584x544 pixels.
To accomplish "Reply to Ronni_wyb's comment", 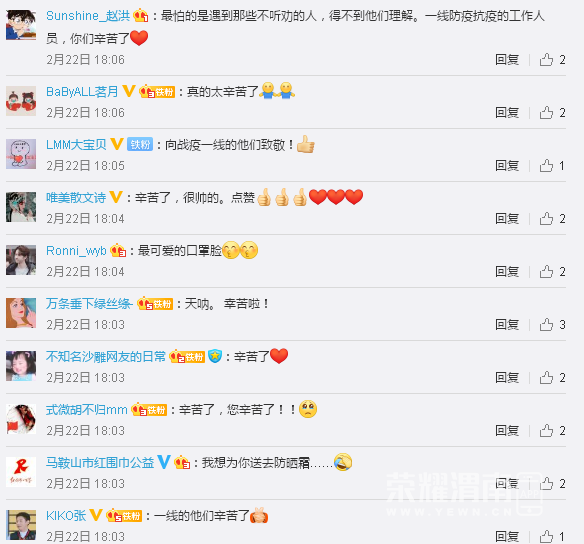I will (507, 271).
